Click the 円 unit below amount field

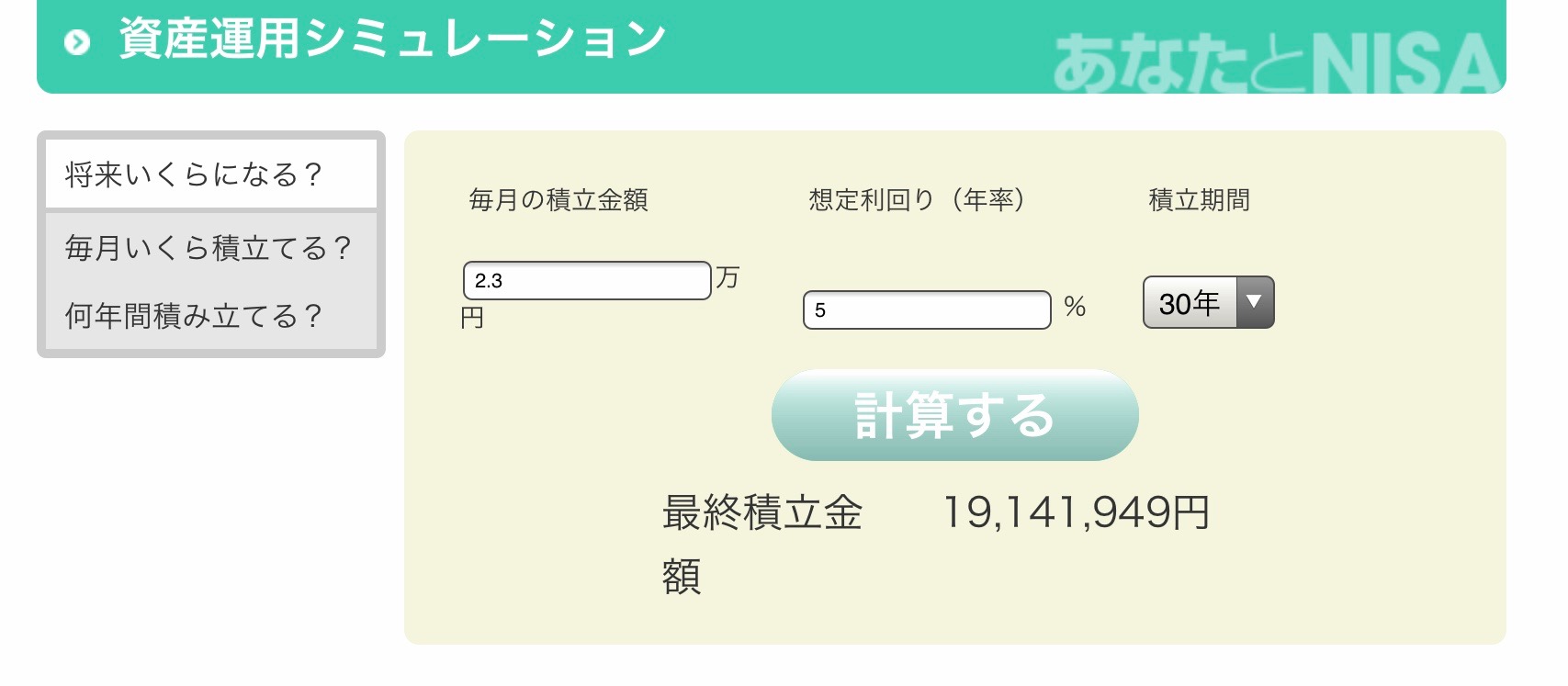tap(472, 318)
